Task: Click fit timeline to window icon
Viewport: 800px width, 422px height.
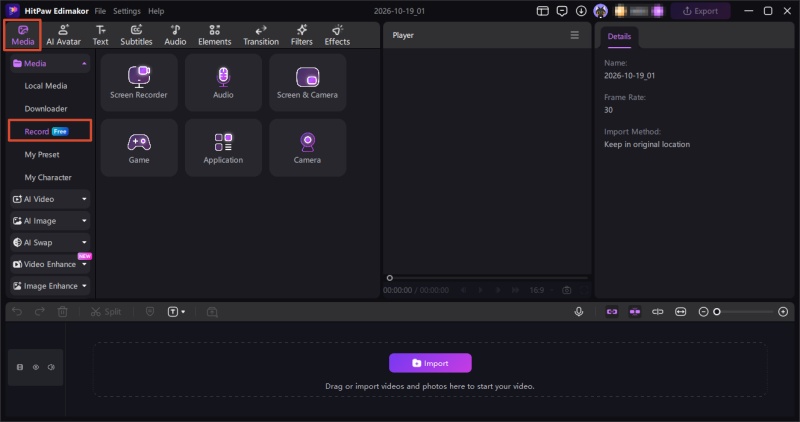Action: [x=681, y=311]
